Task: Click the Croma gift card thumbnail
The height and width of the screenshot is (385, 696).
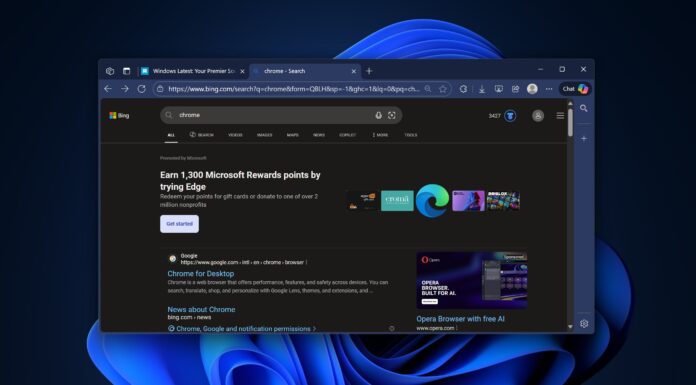Action: [397, 201]
